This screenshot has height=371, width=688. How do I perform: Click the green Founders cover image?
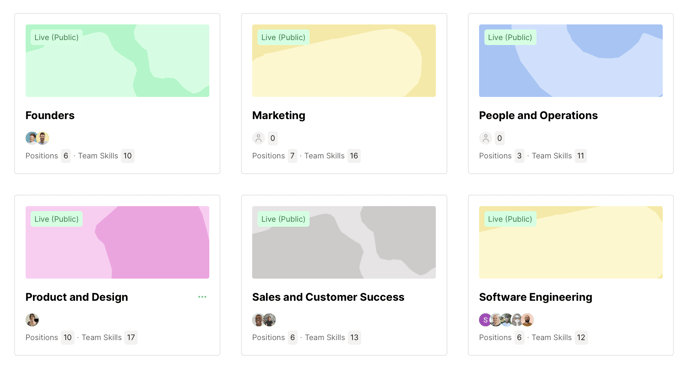click(117, 61)
